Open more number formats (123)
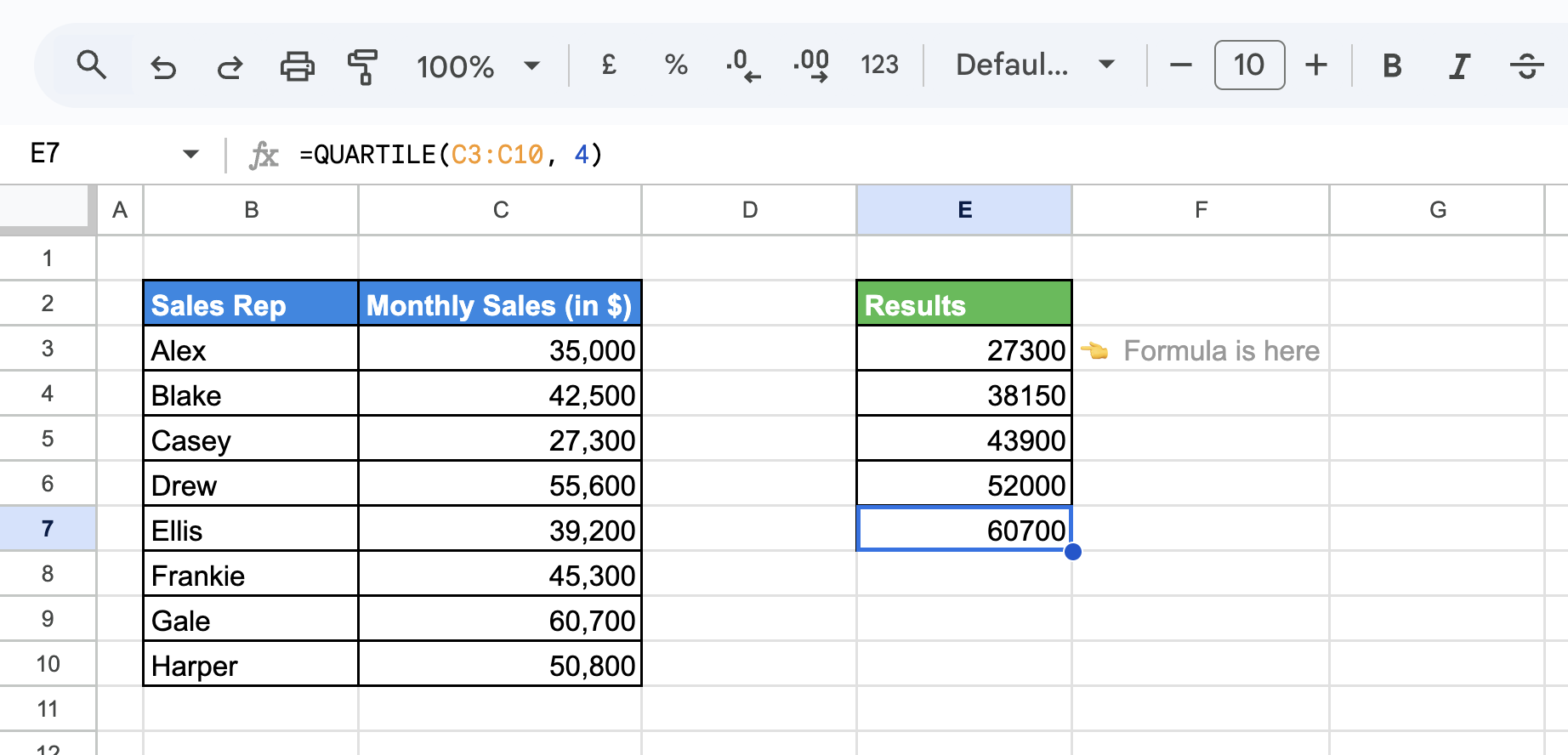 879,65
